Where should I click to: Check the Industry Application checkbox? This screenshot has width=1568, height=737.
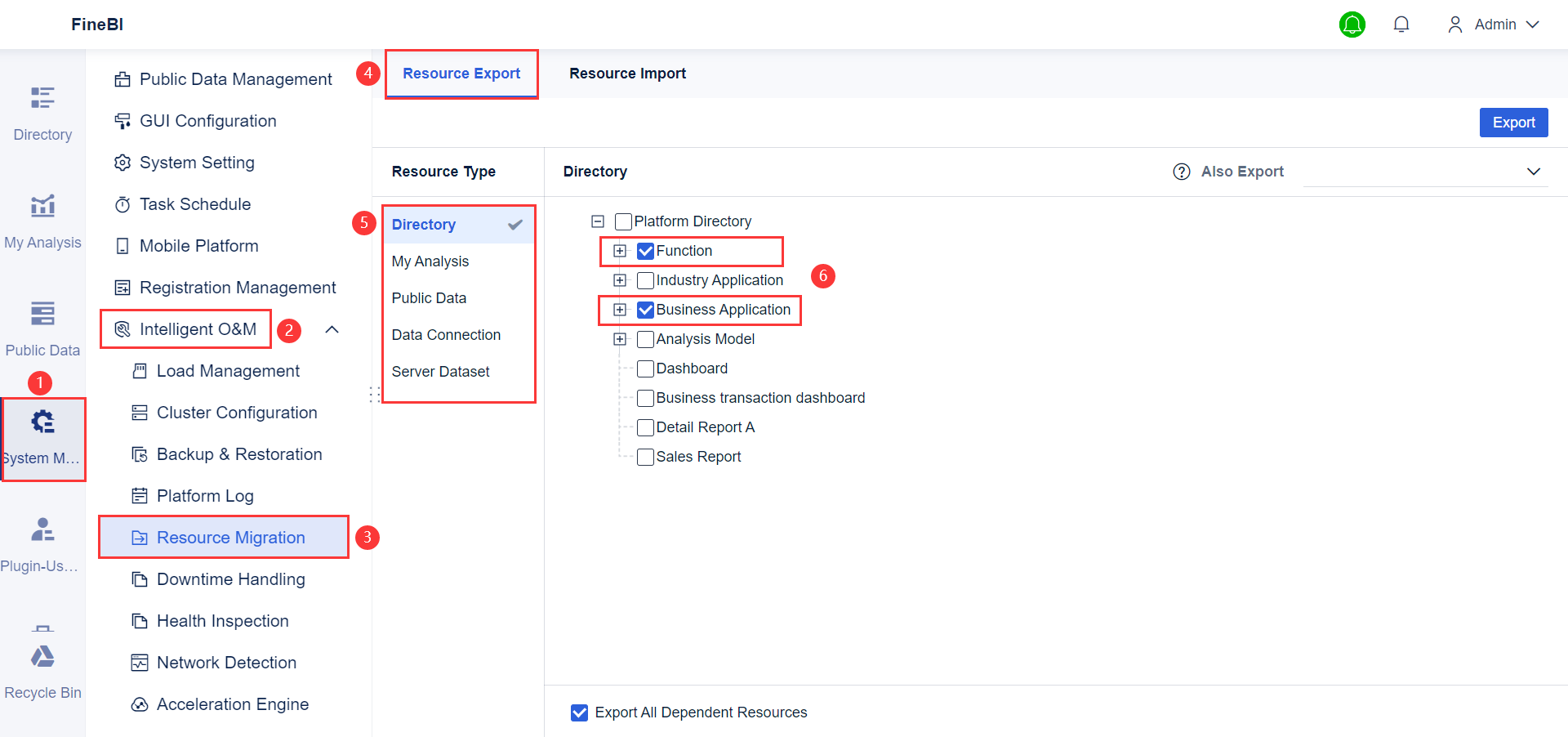click(x=646, y=280)
